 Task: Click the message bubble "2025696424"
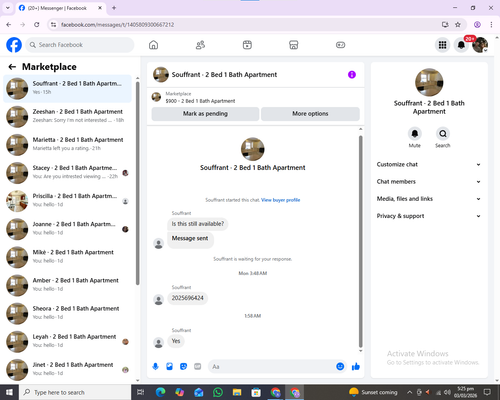coord(187,298)
